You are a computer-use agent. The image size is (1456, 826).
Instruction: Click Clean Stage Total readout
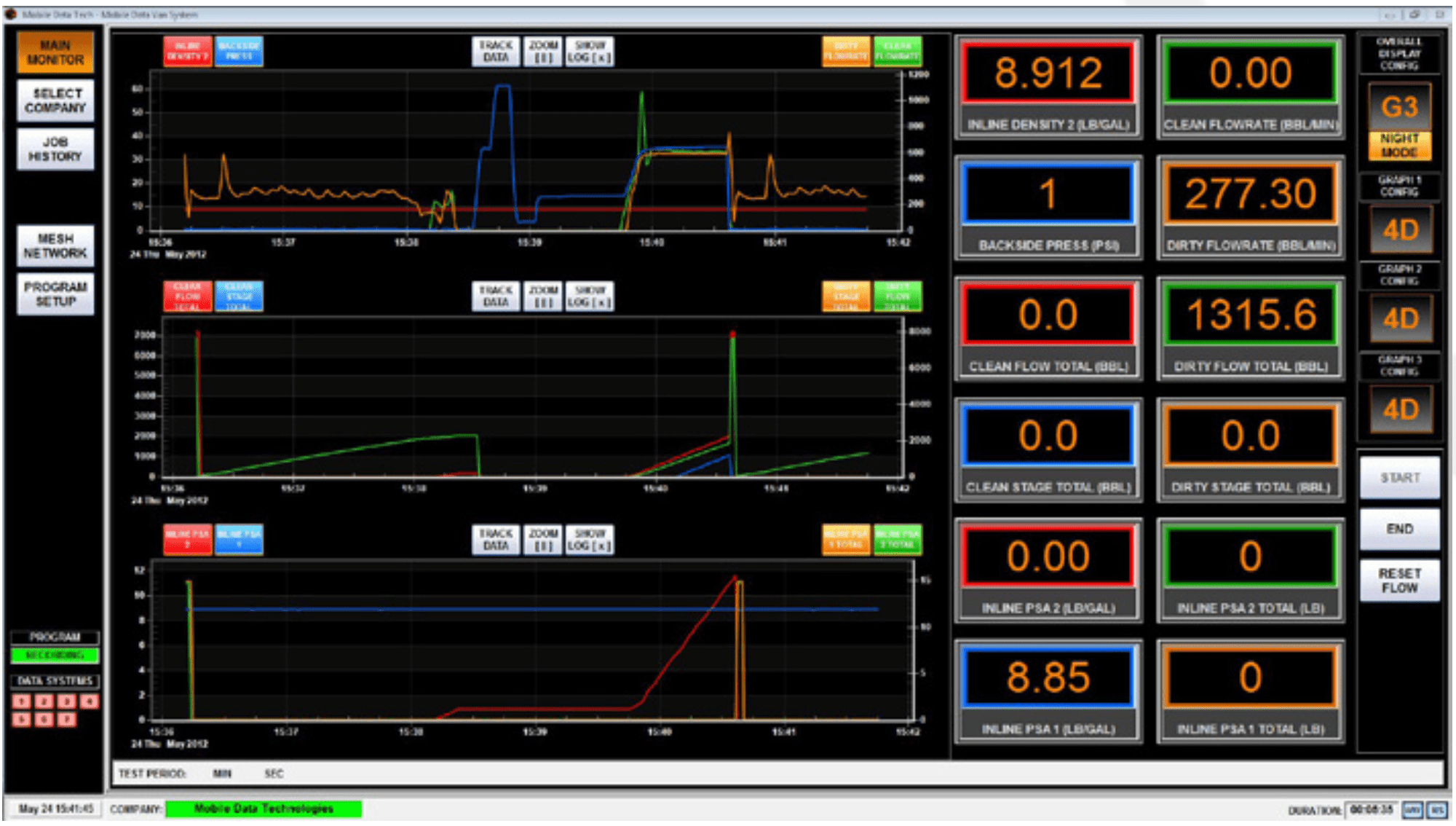(x=1048, y=436)
